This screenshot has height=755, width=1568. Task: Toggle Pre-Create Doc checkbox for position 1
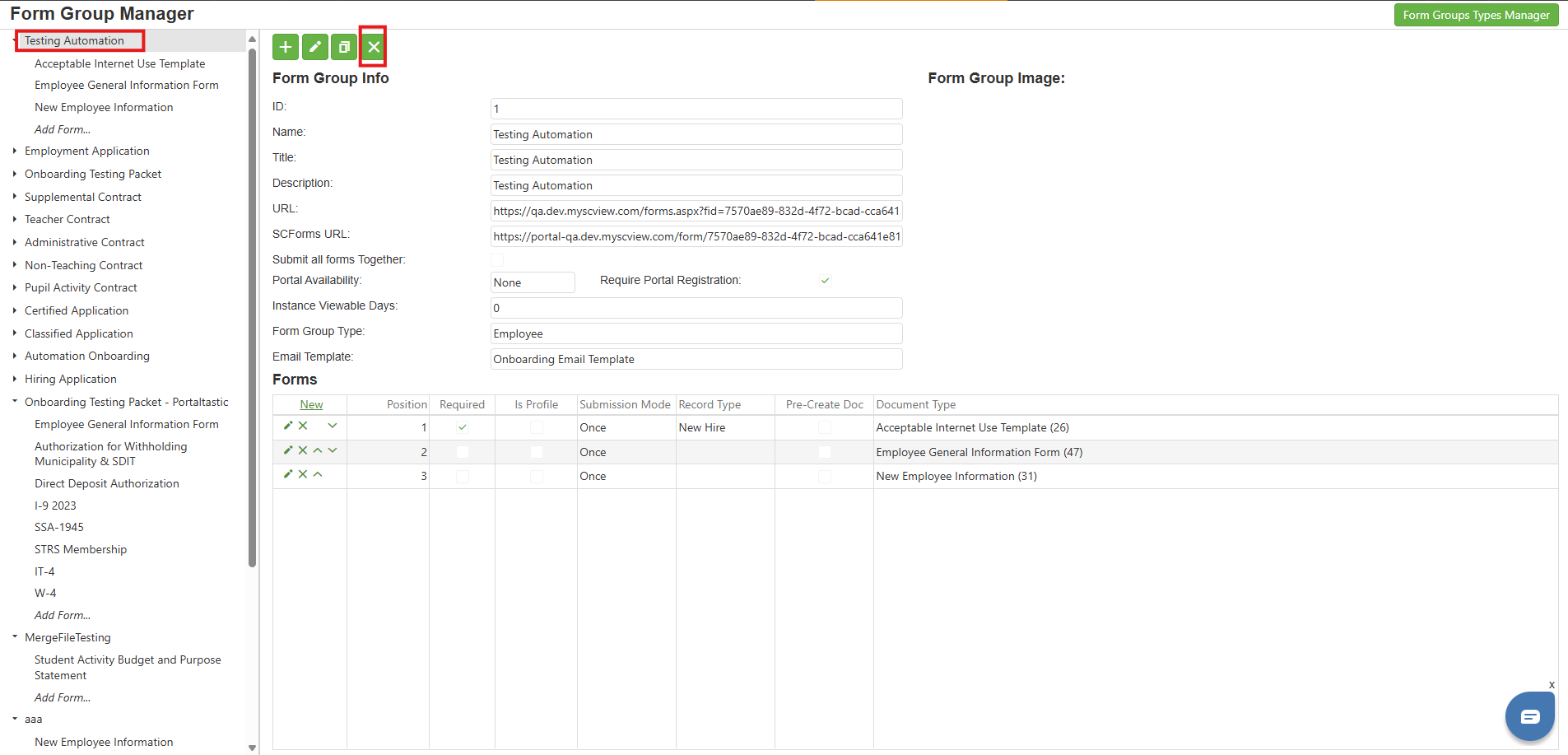pyautogui.click(x=825, y=427)
